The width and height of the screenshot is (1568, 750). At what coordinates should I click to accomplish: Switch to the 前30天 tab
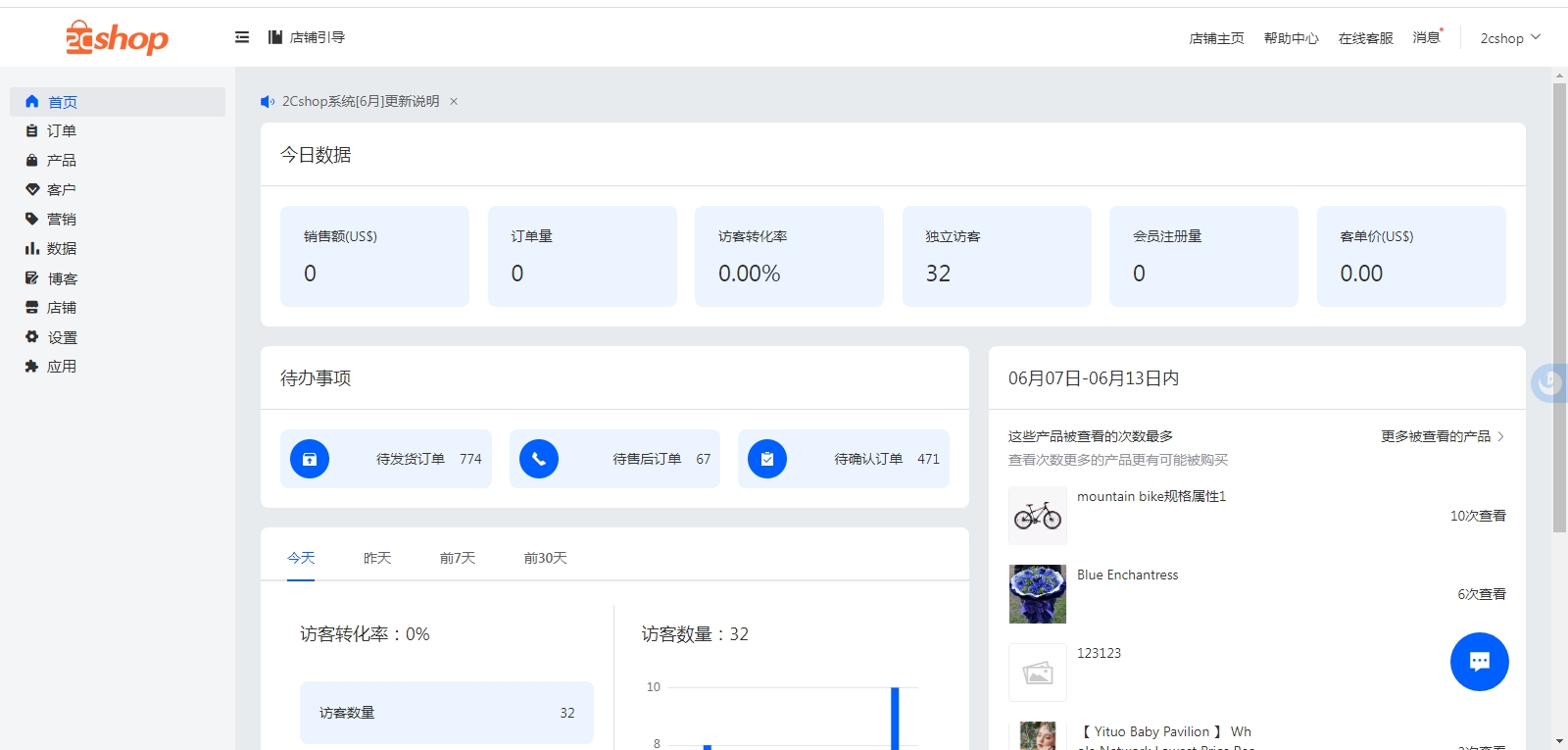pyautogui.click(x=546, y=558)
